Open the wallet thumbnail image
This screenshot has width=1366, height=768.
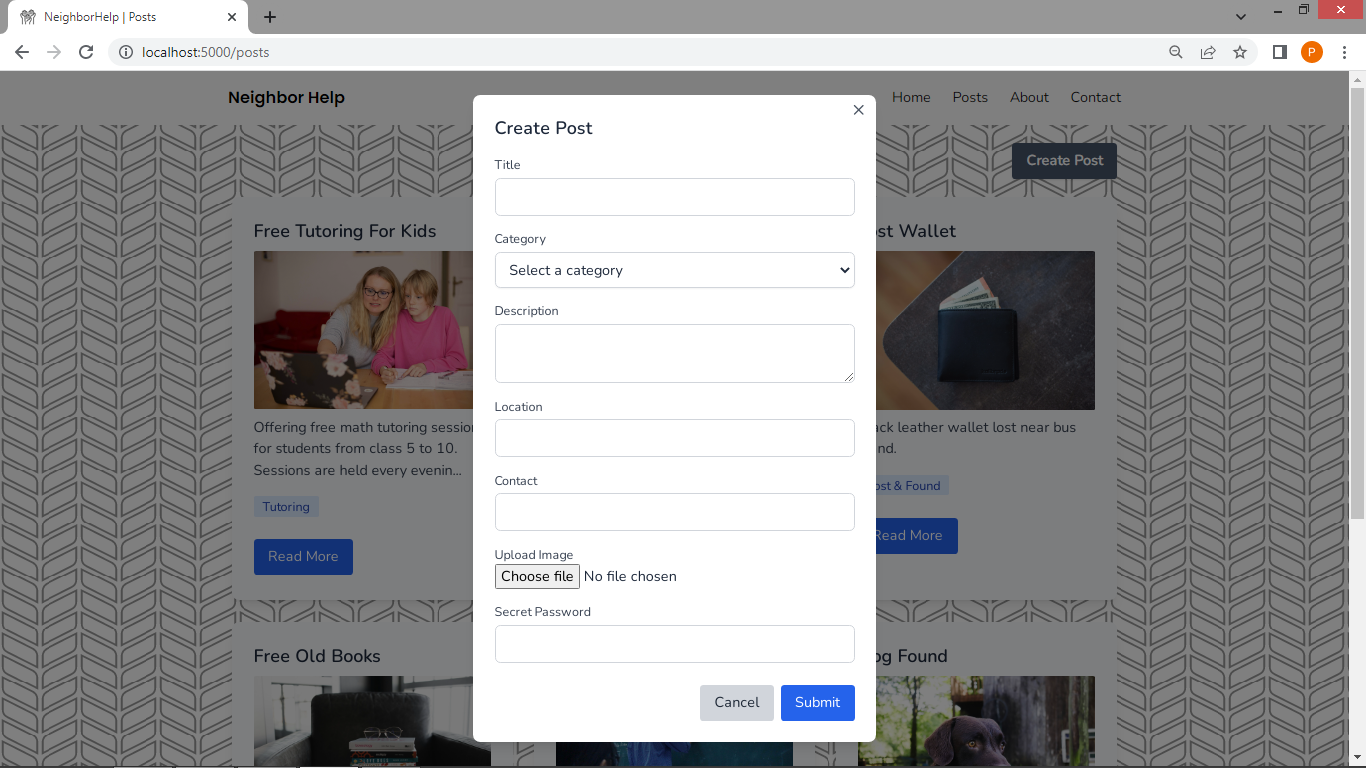(985, 330)
